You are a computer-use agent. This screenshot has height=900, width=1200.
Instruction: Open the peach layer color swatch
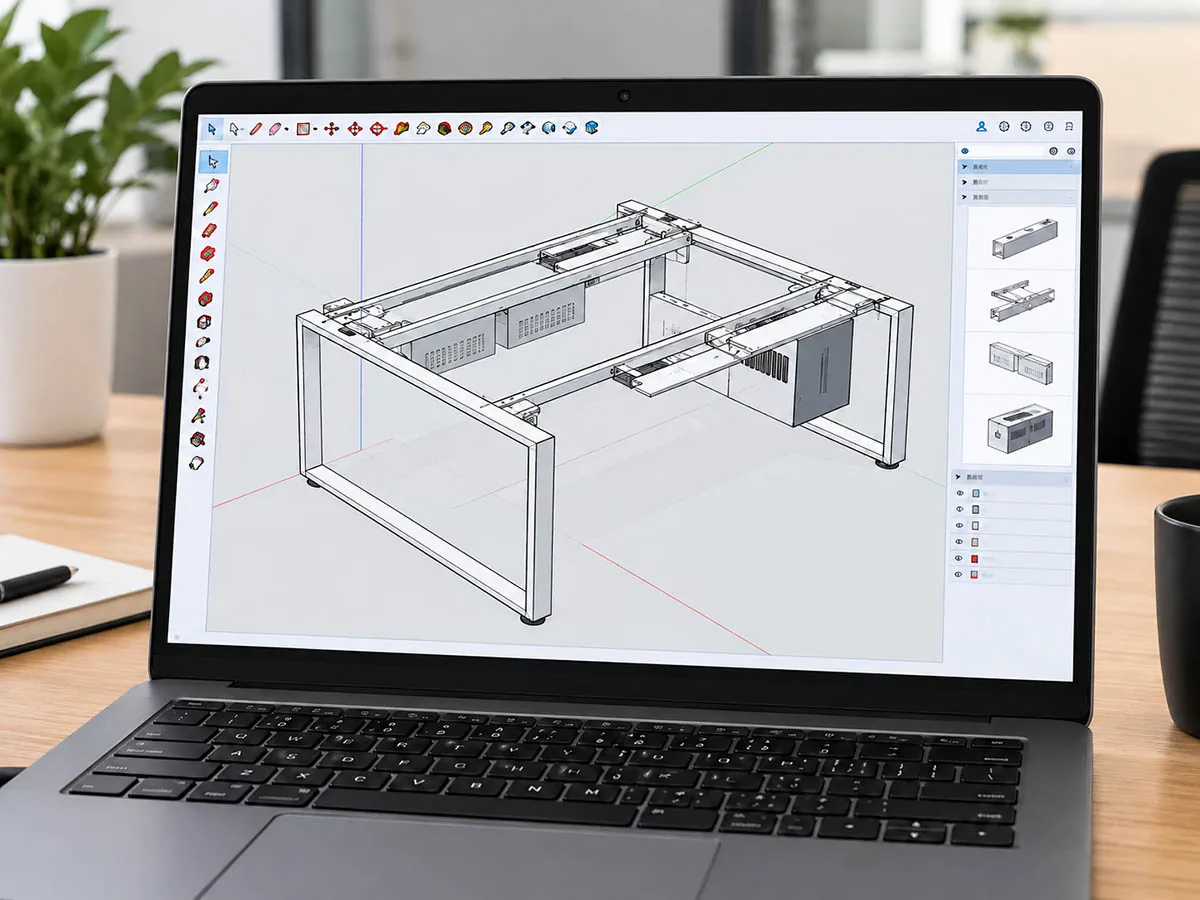point(975,541)
